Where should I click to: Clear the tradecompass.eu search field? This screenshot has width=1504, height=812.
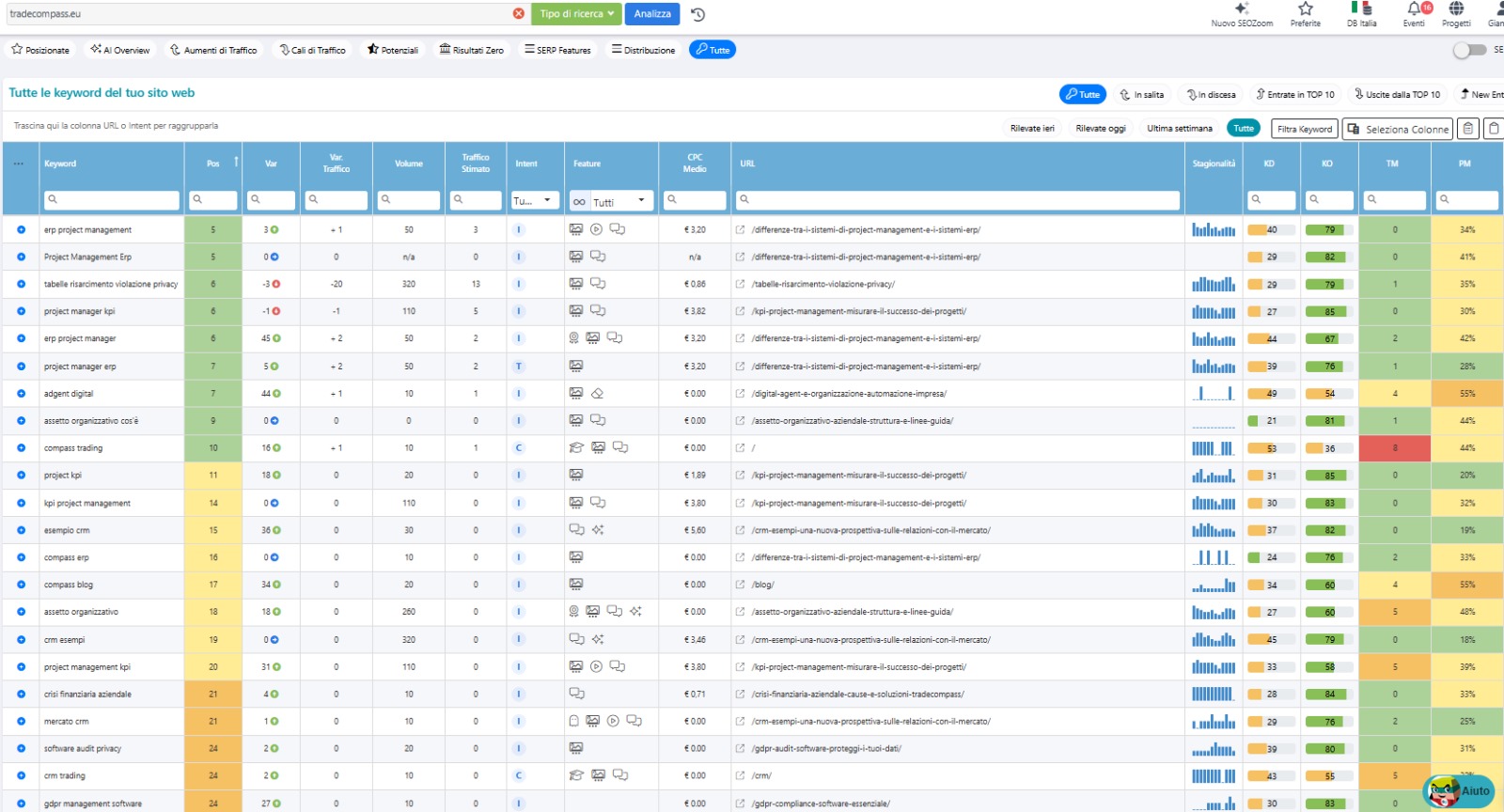pos(519,14)
